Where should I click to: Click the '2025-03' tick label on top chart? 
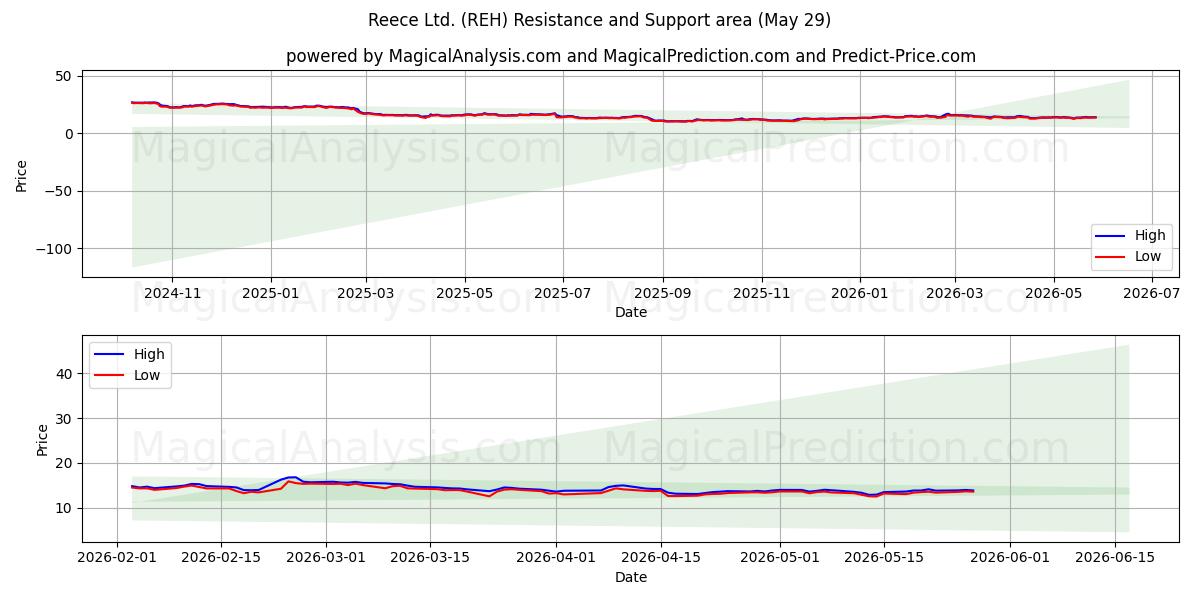pos(366,293)
